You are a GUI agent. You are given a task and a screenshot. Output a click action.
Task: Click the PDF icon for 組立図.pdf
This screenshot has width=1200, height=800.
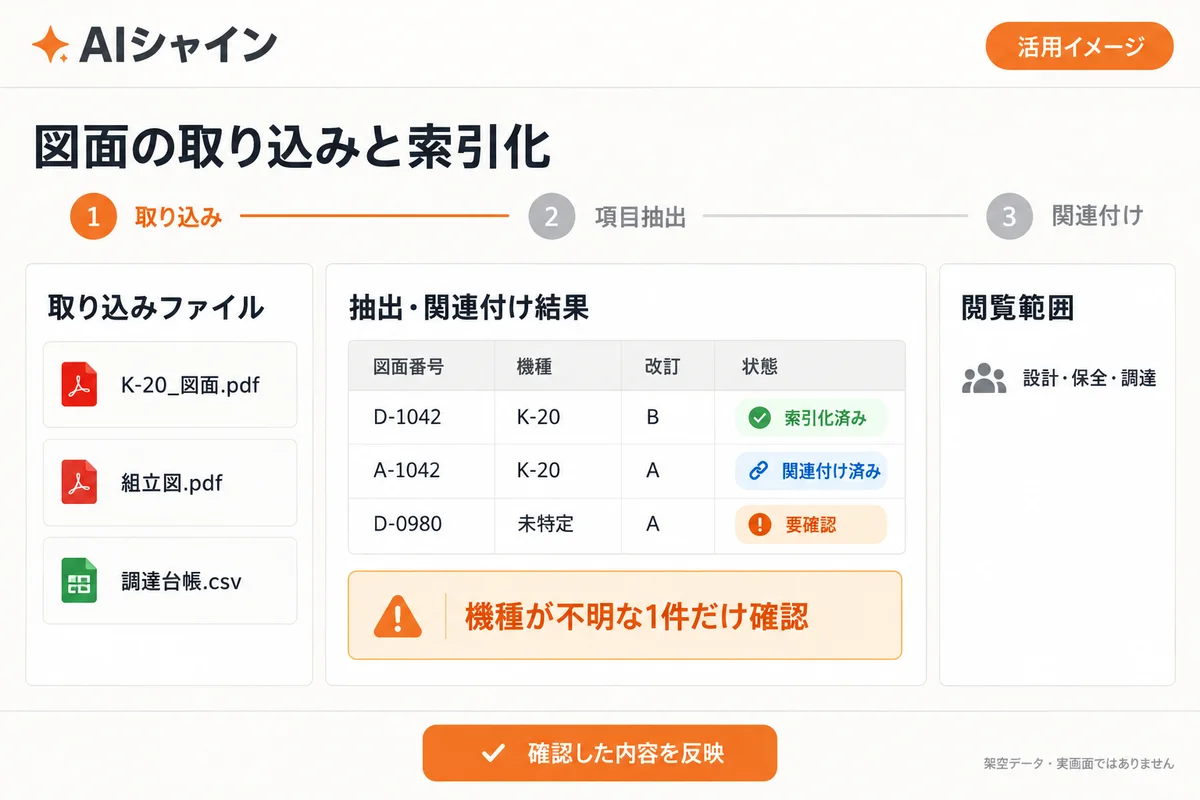click(x=79, y=482)
